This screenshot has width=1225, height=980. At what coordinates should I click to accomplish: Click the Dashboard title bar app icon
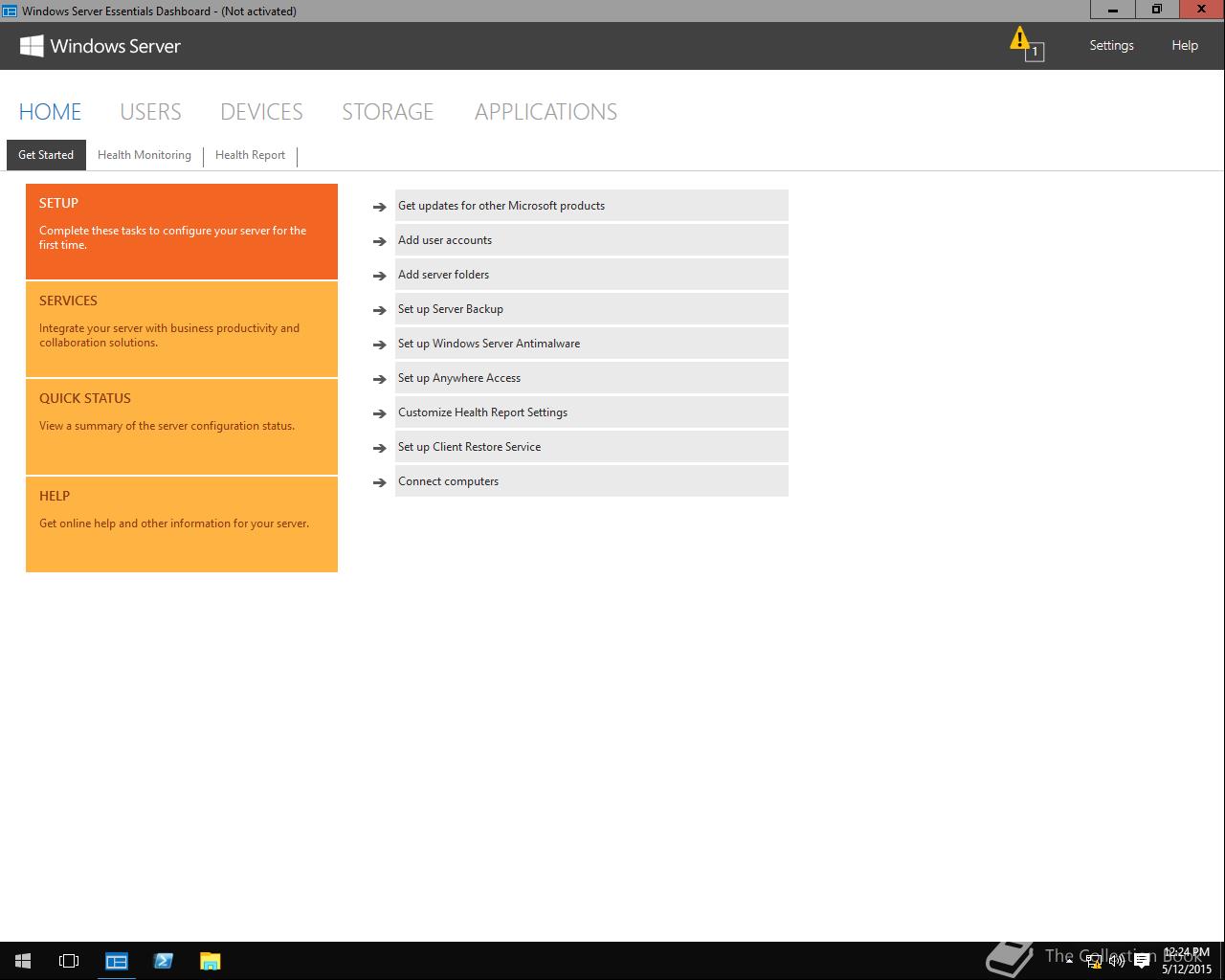pos(10,11)
